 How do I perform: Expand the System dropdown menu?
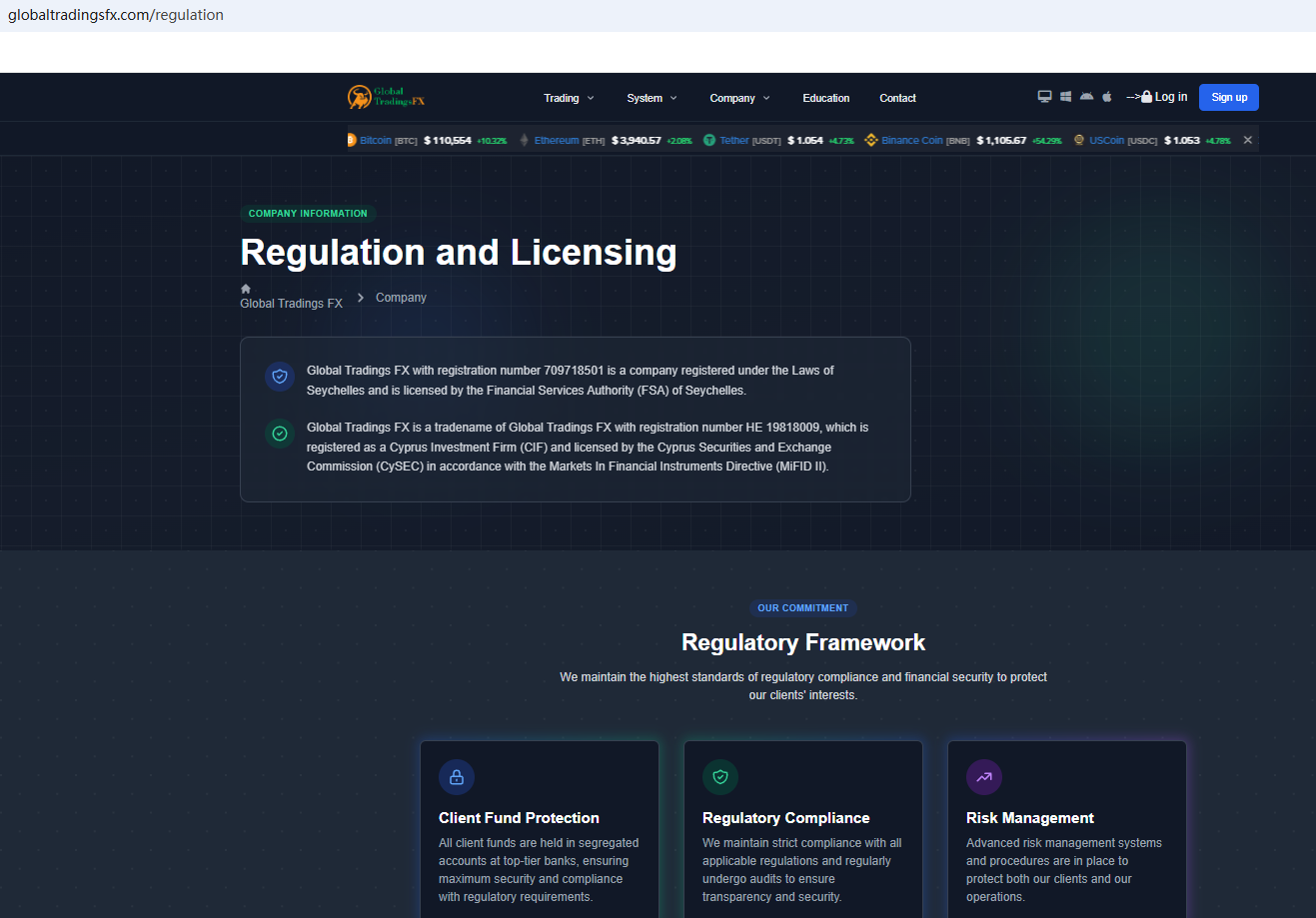[x=652, y=98]
